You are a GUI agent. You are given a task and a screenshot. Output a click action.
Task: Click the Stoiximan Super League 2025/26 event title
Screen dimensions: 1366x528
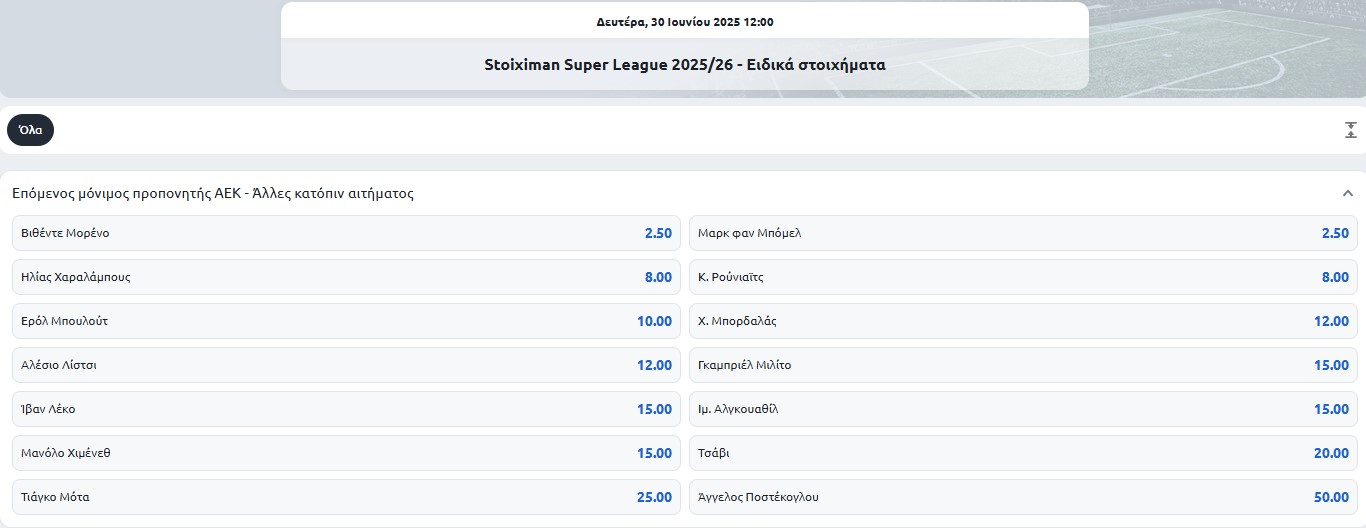[x=685, y=65]
